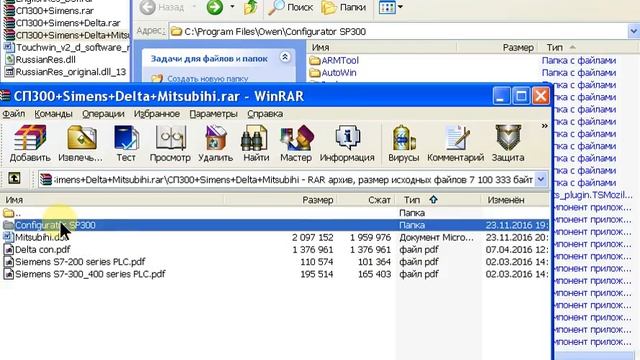
Task: Open the Операции menu
Action: pyautogui.click(x=103, y=114)
